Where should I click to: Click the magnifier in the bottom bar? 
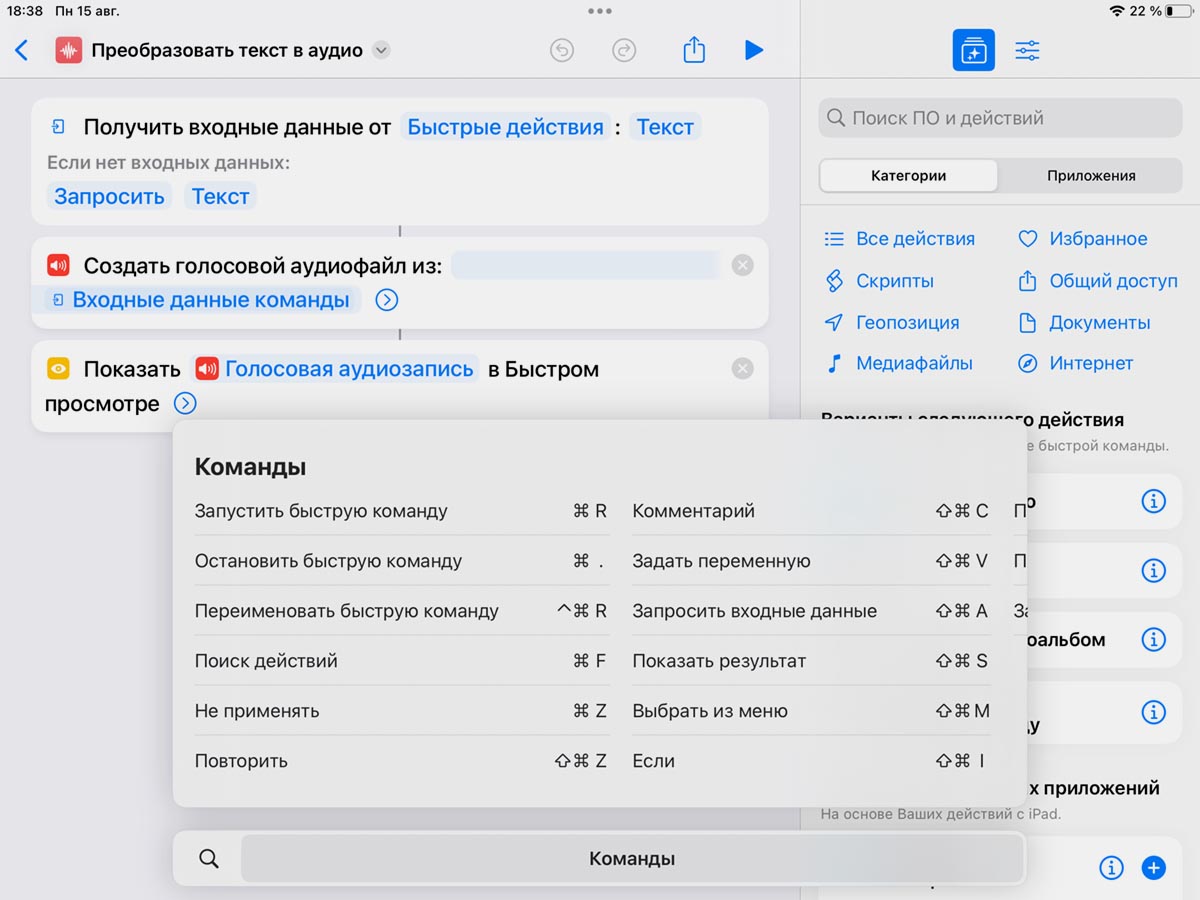(208, 859)
